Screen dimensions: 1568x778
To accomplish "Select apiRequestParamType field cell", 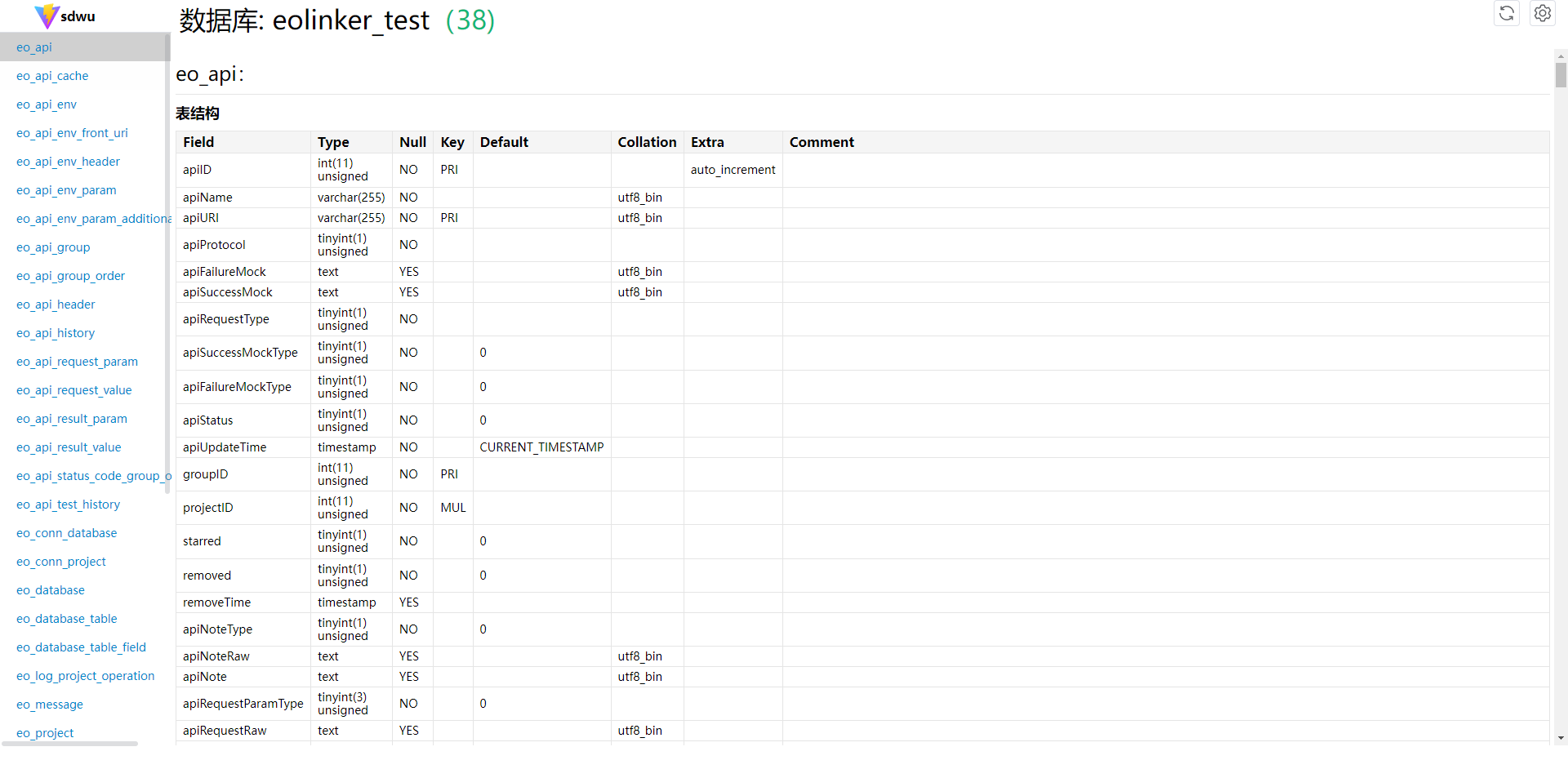I will click(x=243, y=704).
